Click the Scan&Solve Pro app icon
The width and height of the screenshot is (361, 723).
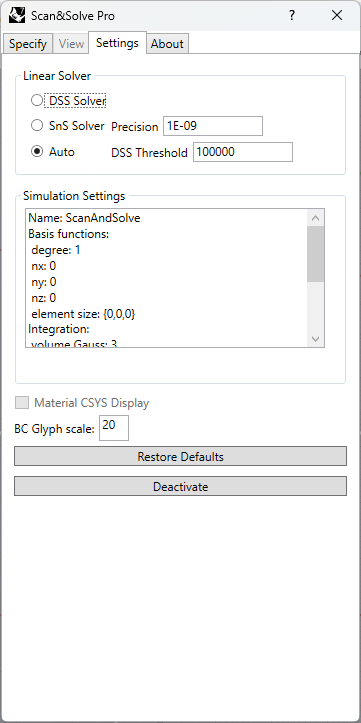[17, 16]
